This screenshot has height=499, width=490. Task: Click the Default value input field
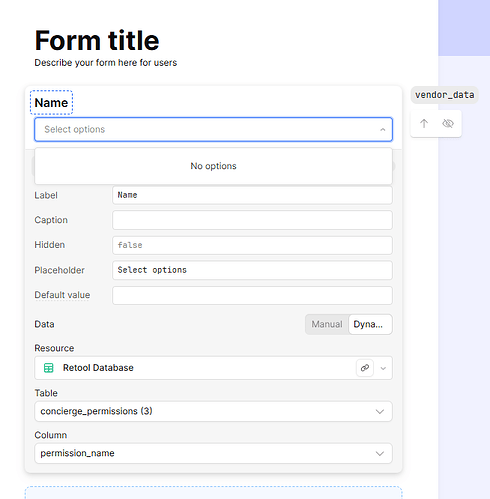point(252,295)
